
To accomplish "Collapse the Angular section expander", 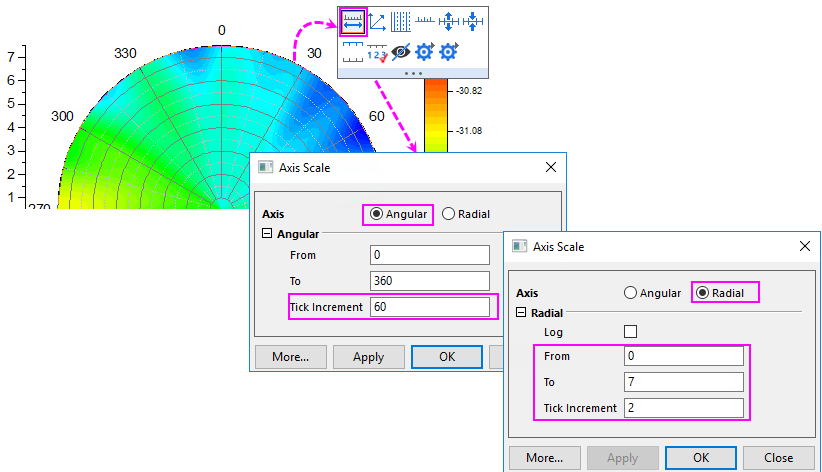I will tap(267, 234).
